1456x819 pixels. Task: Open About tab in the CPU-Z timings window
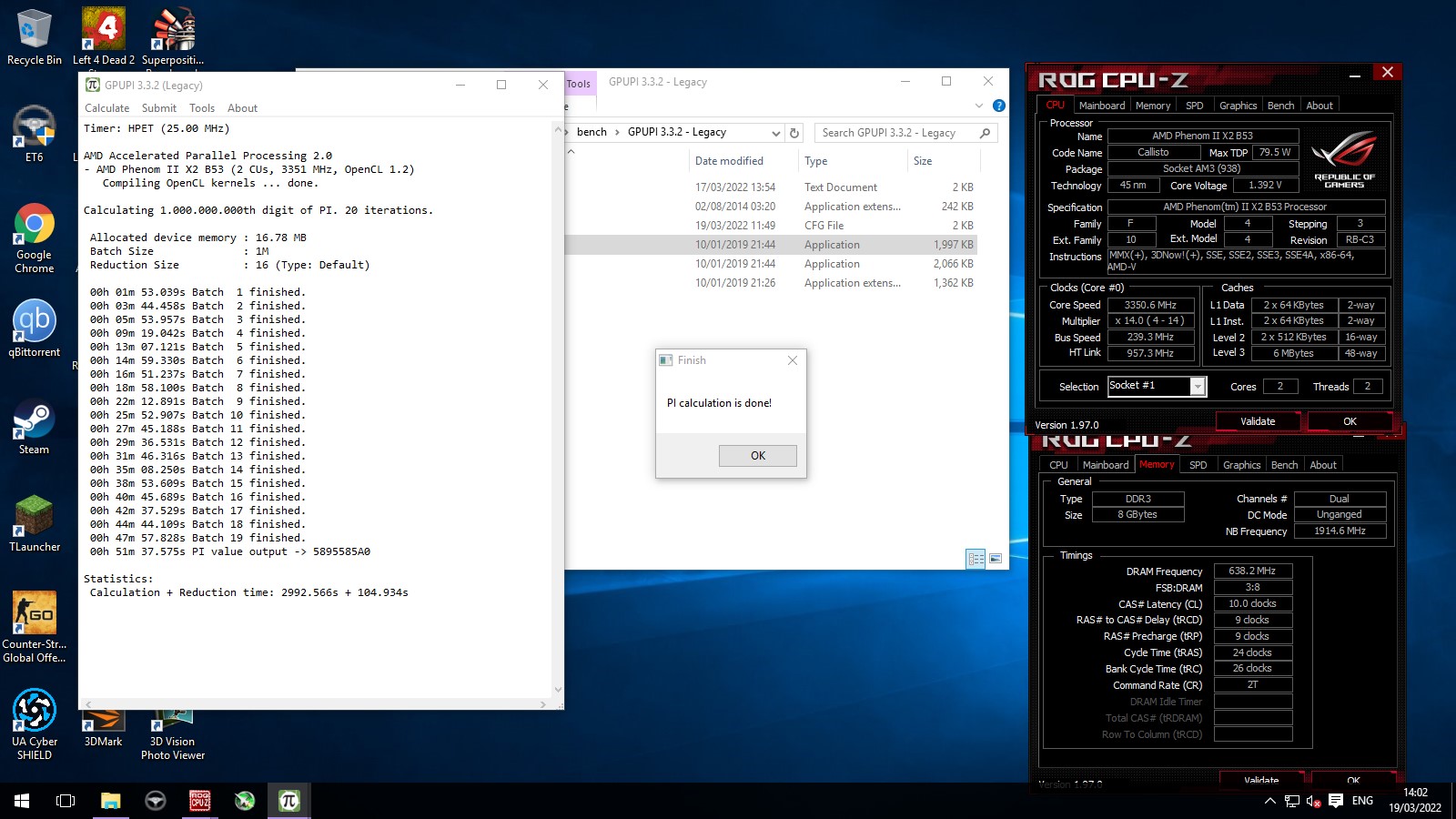coord(1323,465)
